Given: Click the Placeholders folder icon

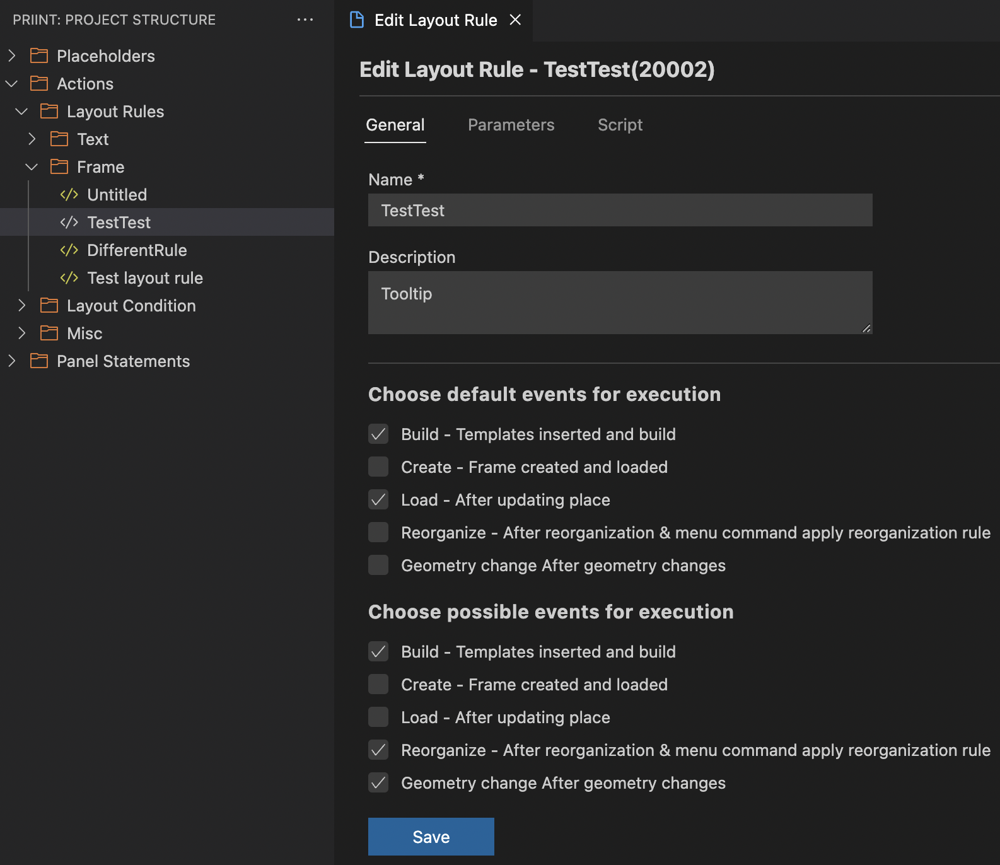Looking at the screenshot, I should (x=39, y=55).
